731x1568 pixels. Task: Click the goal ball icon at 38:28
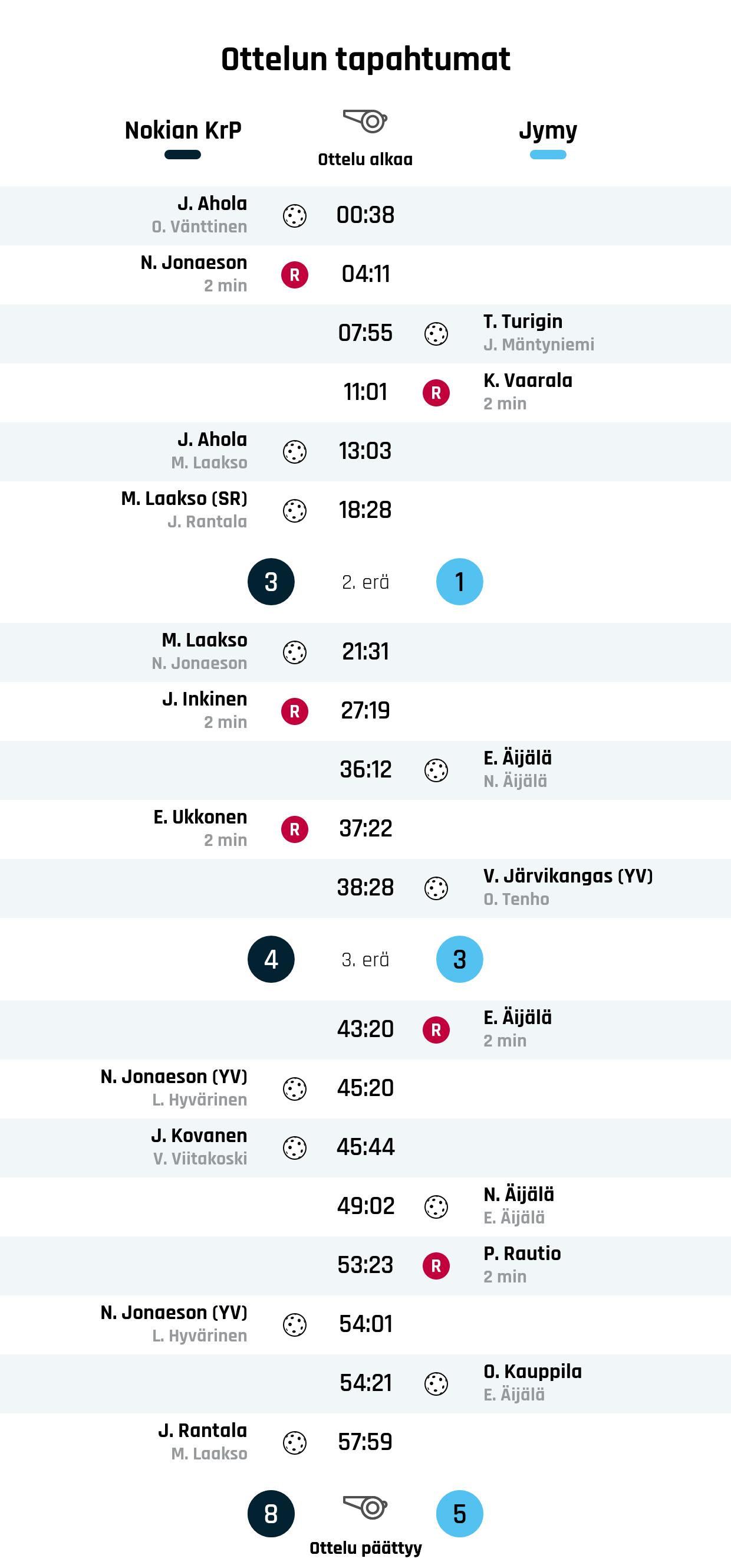coord(436,888)
